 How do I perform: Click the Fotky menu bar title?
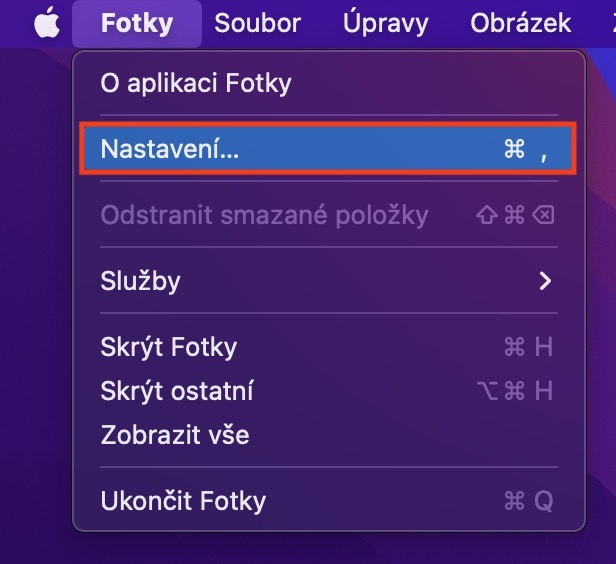137,23
